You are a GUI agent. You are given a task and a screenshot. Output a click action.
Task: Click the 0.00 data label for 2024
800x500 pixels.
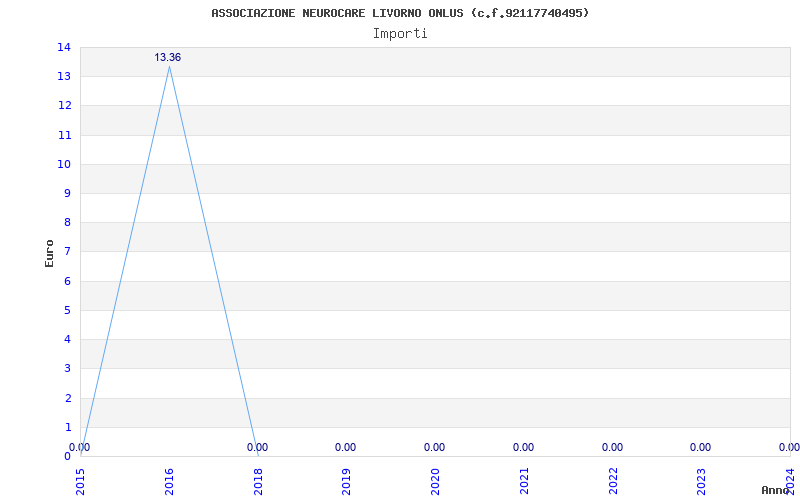[x=789, y=447]
